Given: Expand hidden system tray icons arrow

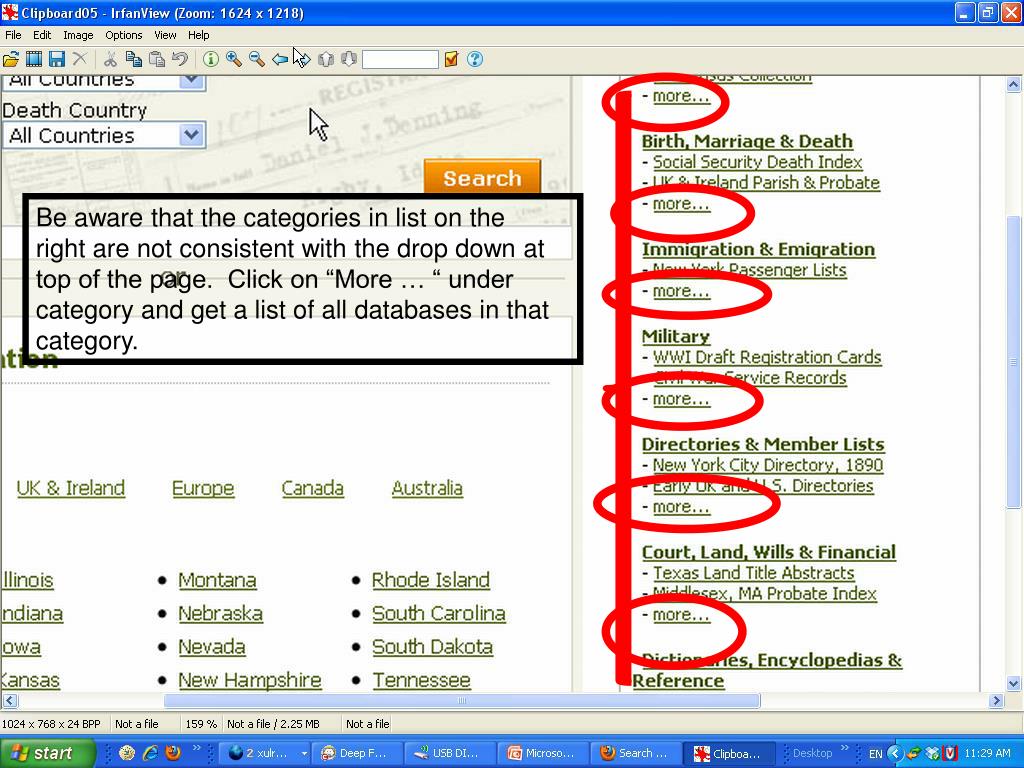Looking at the screenshot, I should point(895,754).
